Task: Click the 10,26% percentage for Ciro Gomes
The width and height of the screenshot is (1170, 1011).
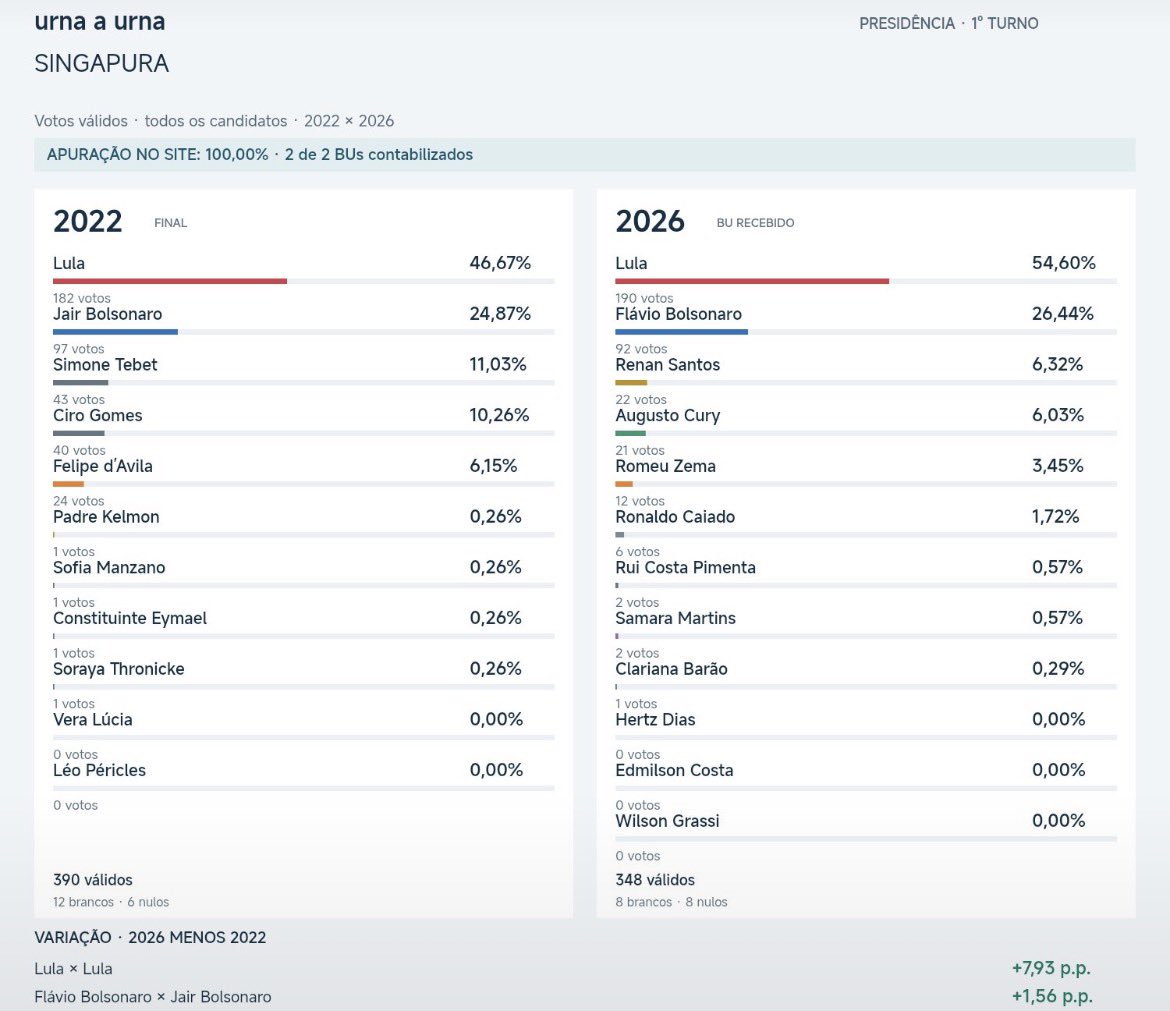Action: click(499, 416)
